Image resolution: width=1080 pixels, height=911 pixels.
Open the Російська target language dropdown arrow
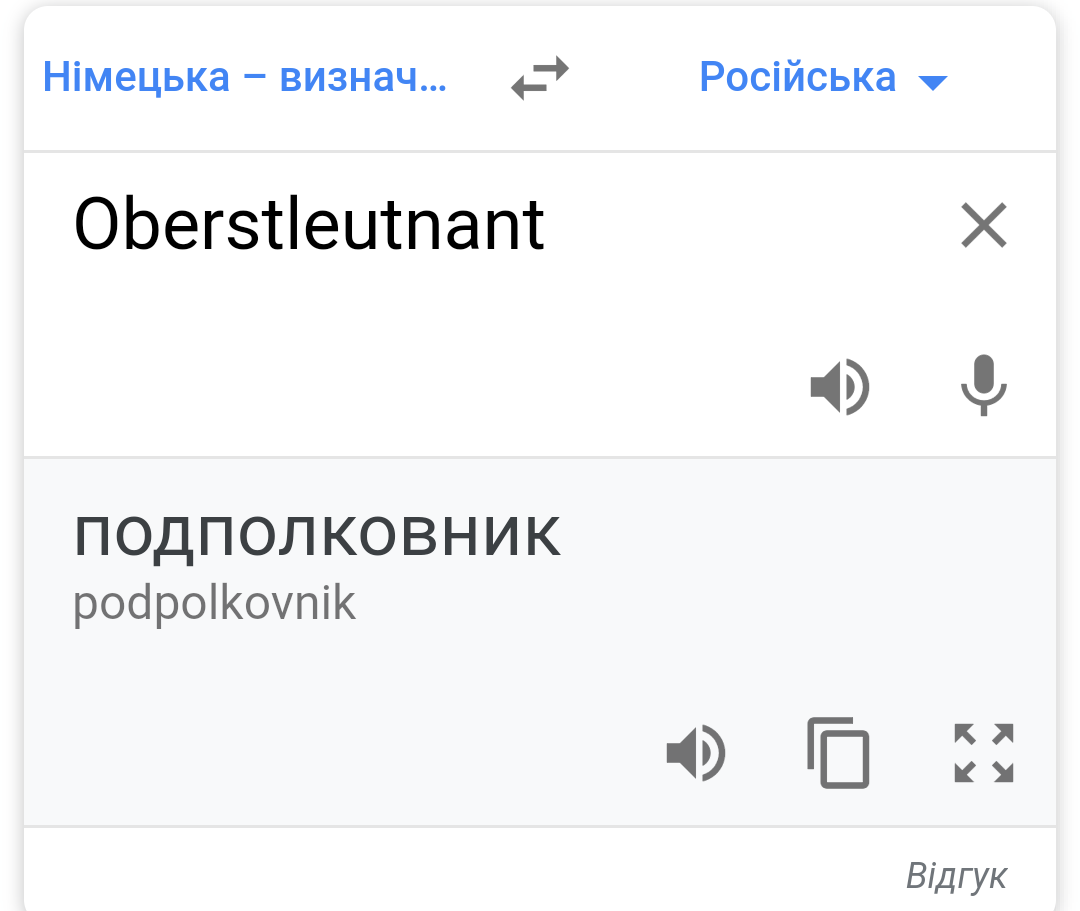click(933, 82)
